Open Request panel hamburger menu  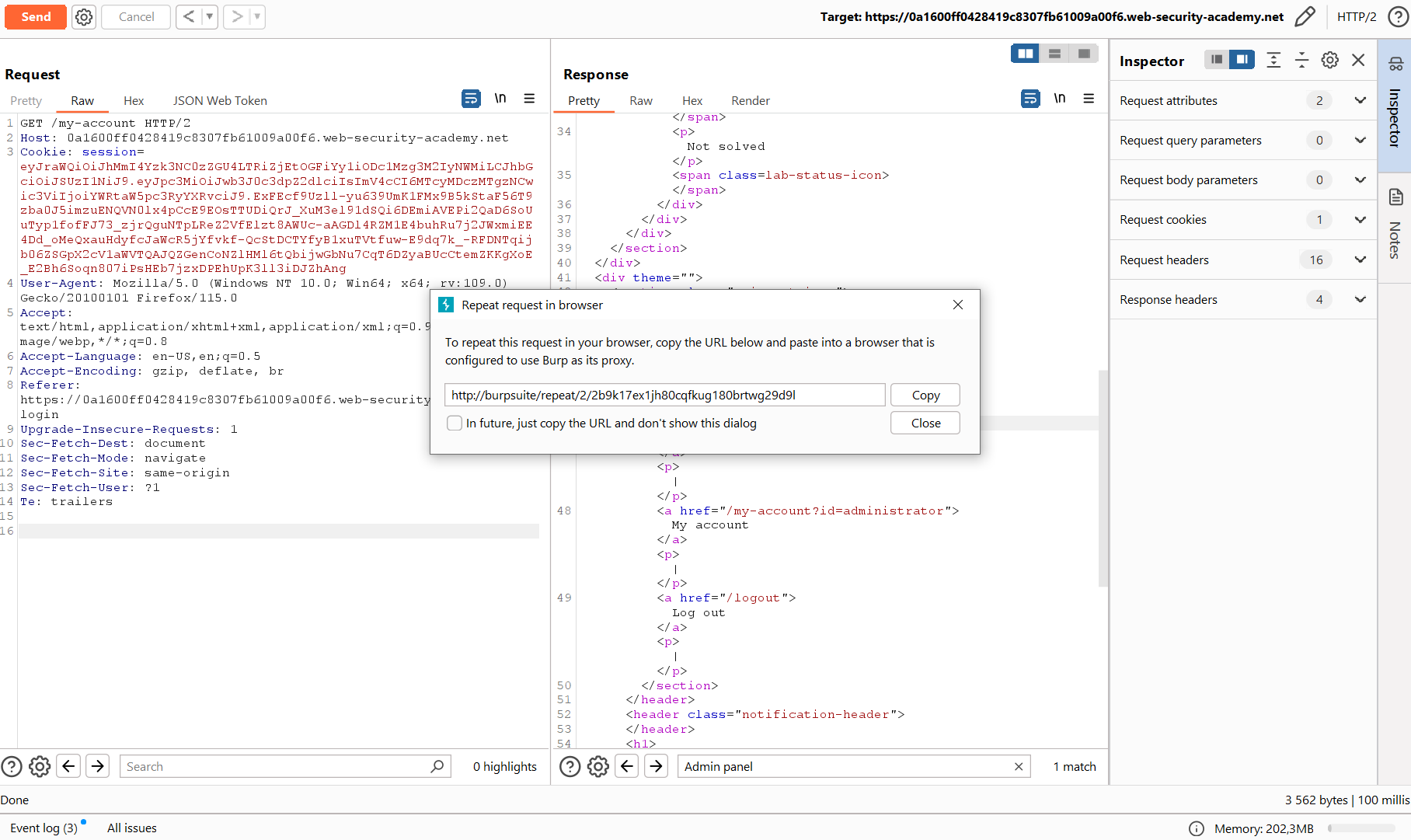[x=529, y=99]
